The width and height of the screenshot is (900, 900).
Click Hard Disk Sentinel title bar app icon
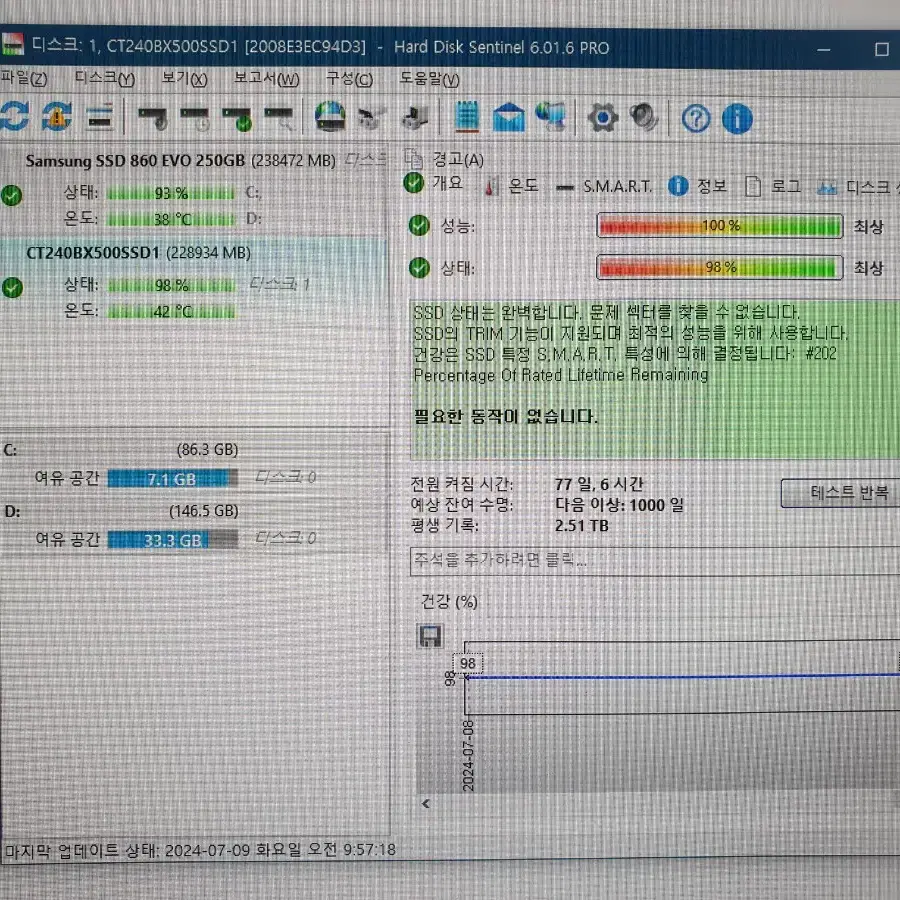13,44
